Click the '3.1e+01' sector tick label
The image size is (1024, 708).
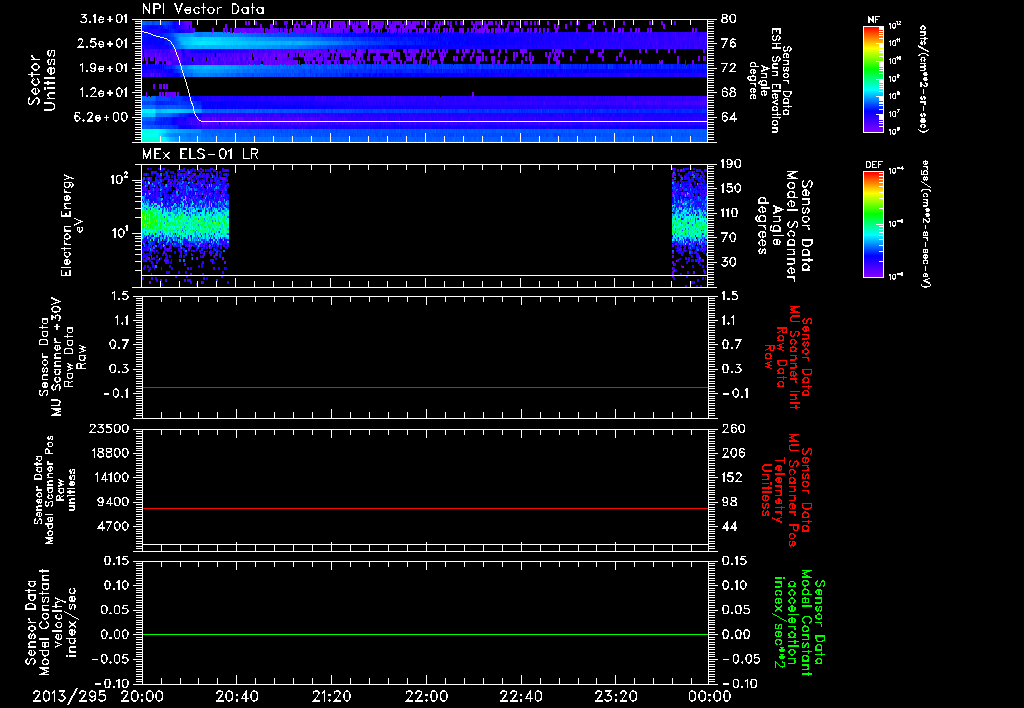(104, 18)
